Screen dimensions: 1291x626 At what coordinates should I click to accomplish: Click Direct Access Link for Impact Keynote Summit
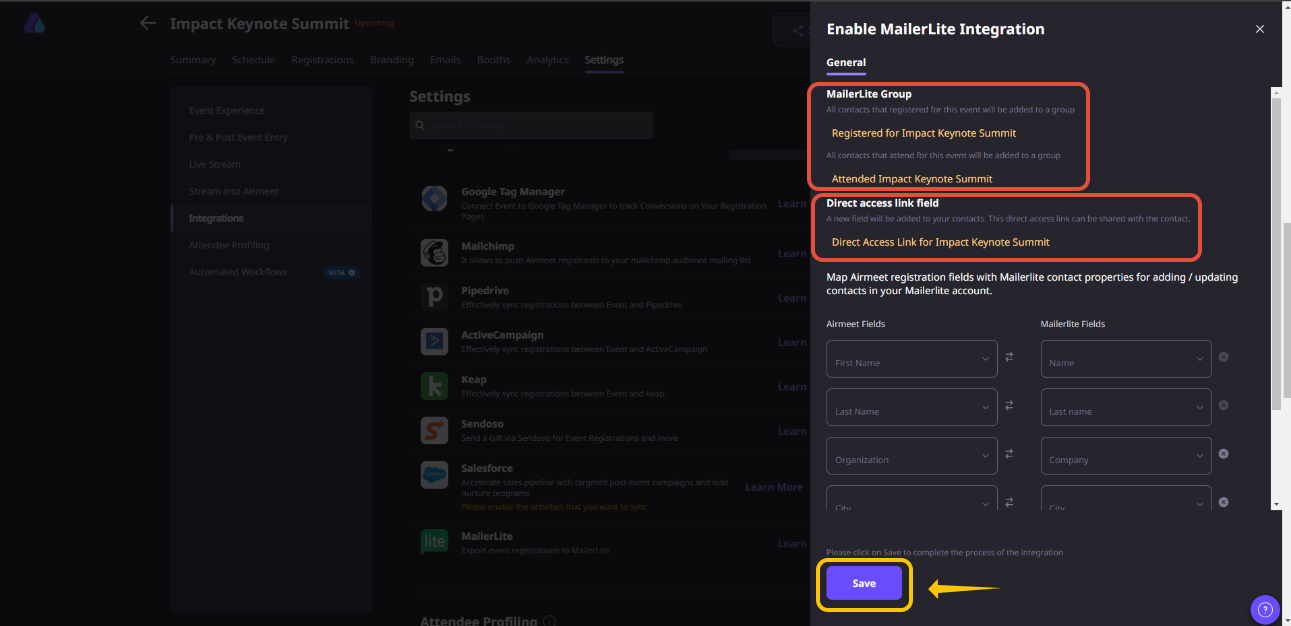pyautogui.click(x=941, y=242)
